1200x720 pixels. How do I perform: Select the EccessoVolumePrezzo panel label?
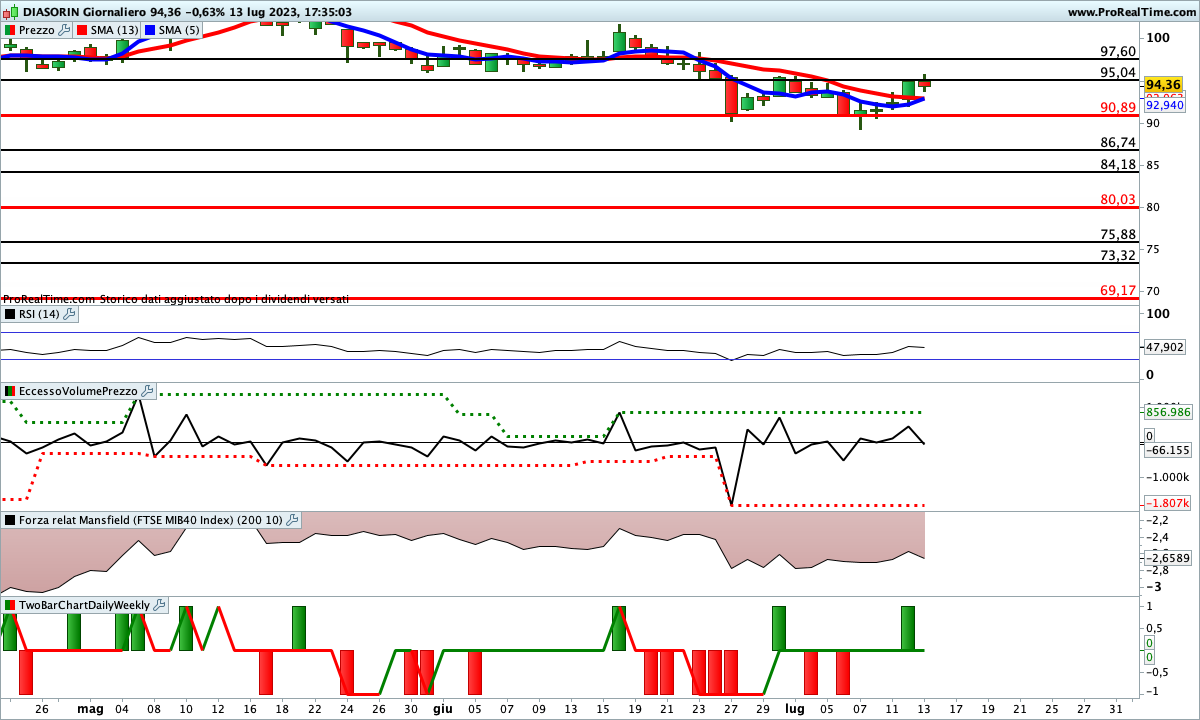(78, 391)
